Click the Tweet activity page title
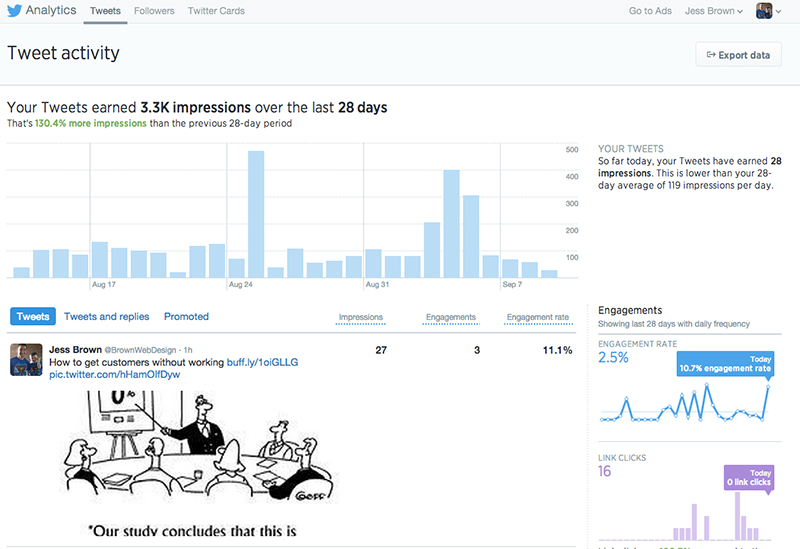 pos(63,53)
